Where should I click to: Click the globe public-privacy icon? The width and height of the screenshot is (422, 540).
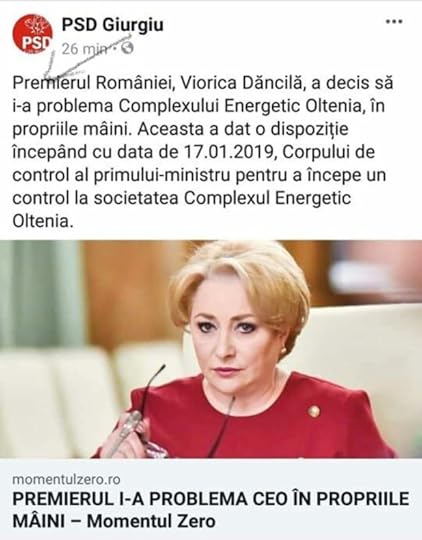tap(127, 48)
